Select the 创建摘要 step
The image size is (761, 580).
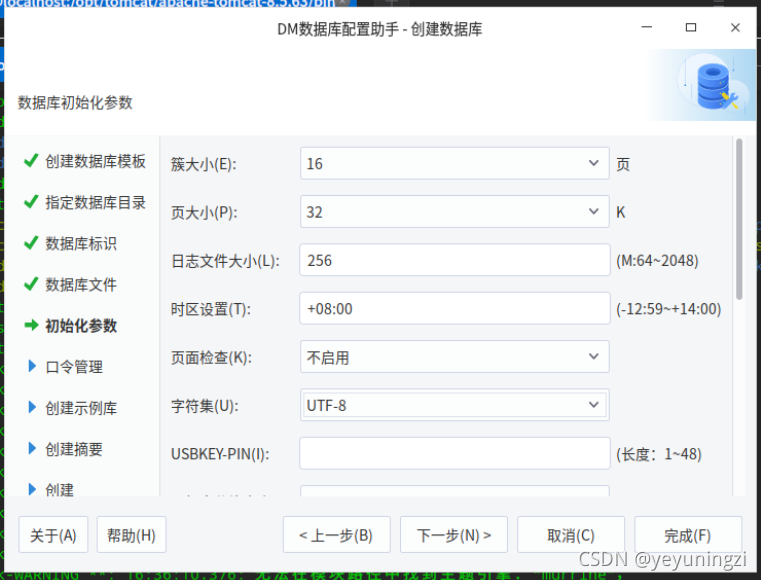(74, 449)
